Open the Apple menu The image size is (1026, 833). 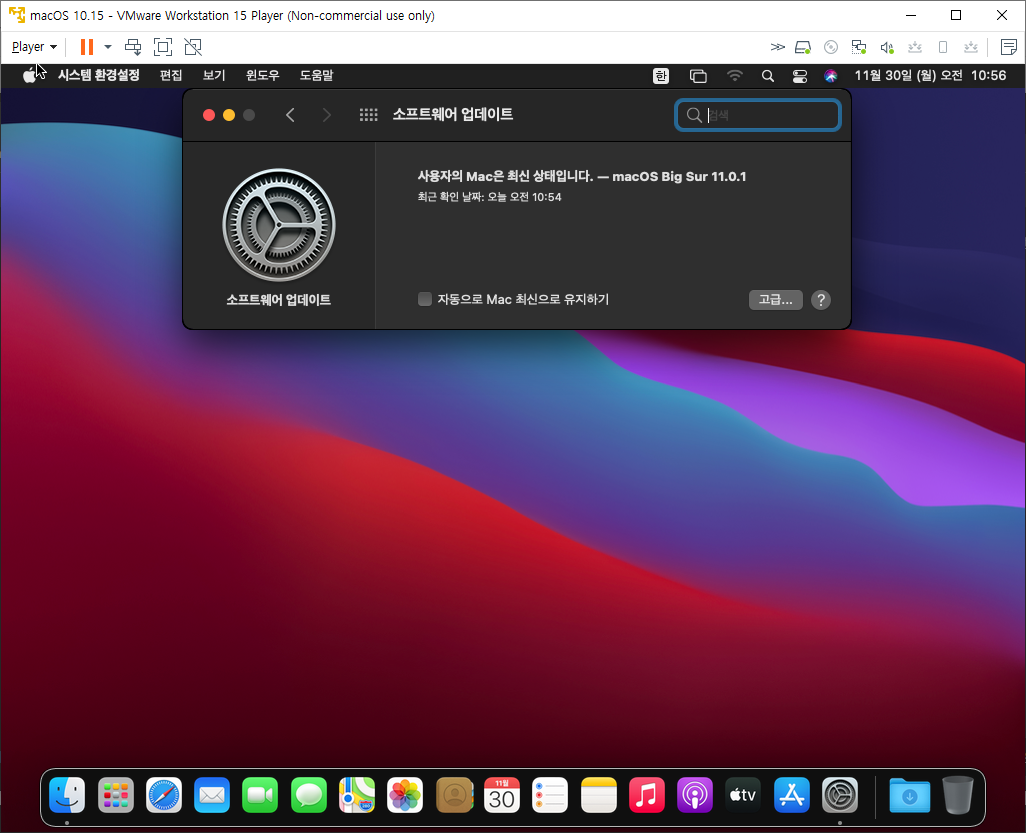[29, 75]
